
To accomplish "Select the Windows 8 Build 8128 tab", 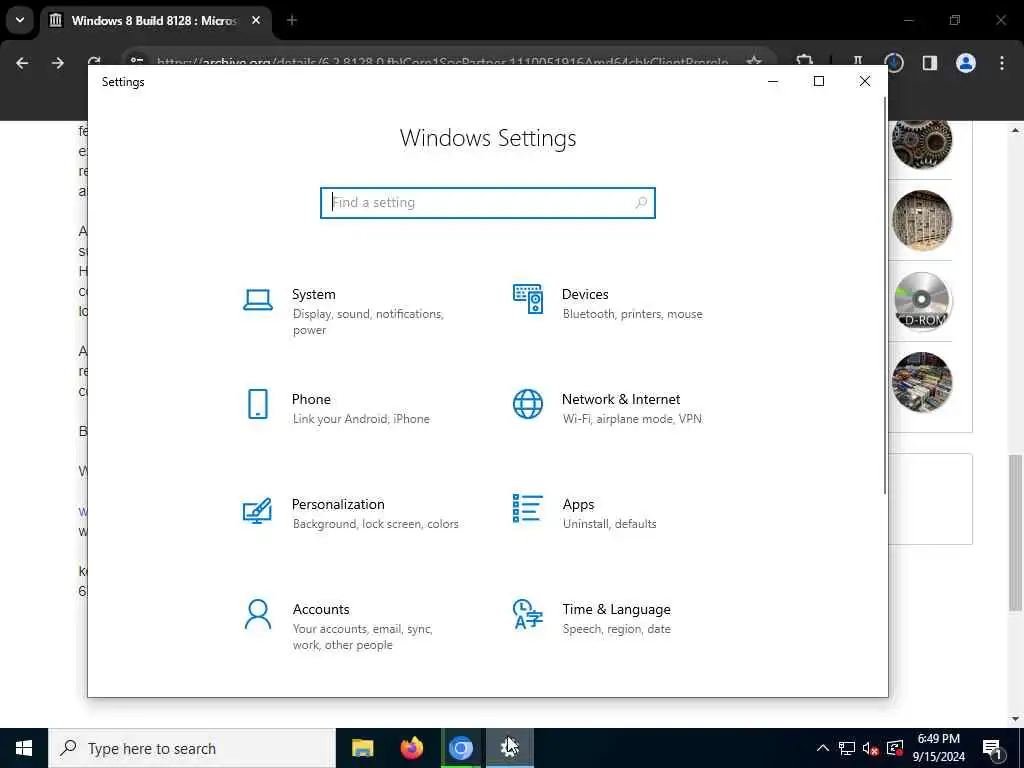I will tap(153, 20).
